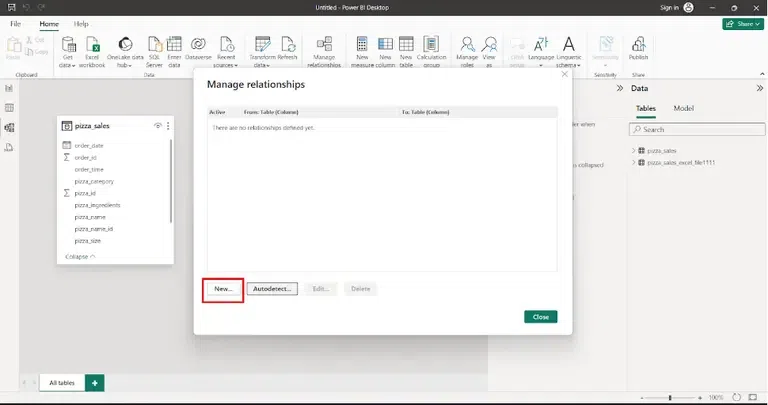Viewport: 768px width, 405px height.
Task: Open Dataverse connector
Action: click(198, 48)
